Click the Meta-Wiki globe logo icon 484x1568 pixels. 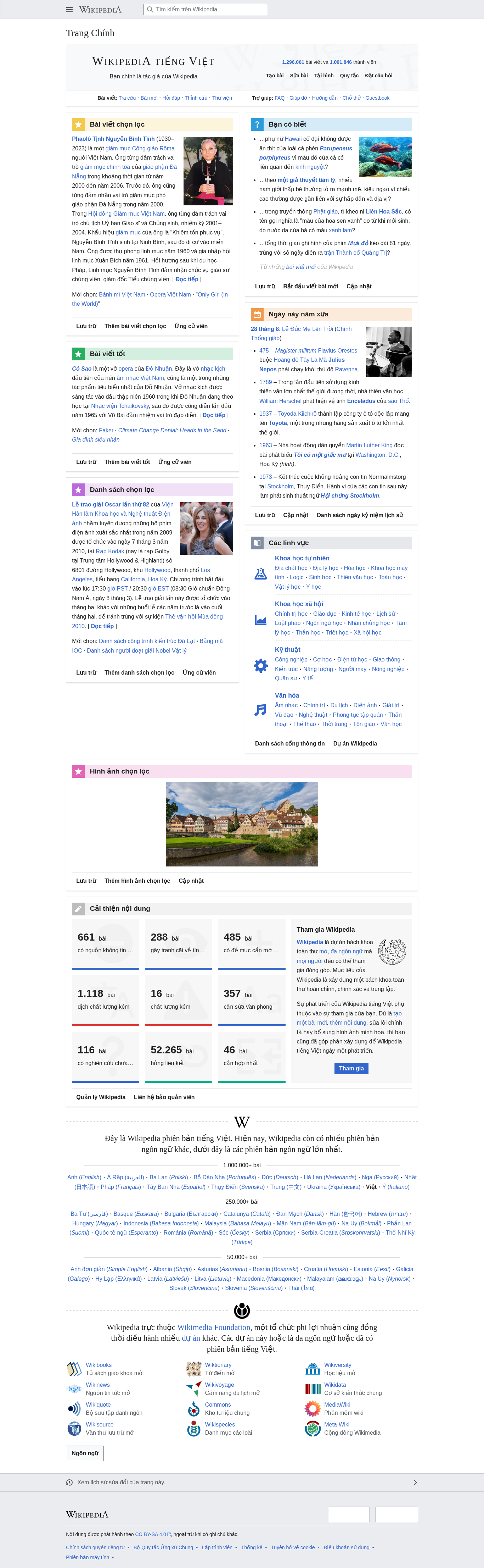point(313,1428)
